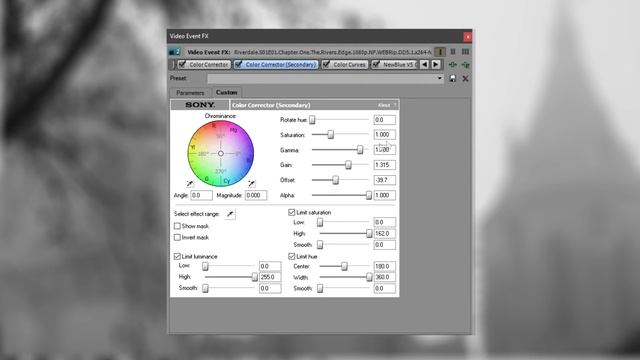Activate Select effect range eyedropper

[x=230, y=213]
